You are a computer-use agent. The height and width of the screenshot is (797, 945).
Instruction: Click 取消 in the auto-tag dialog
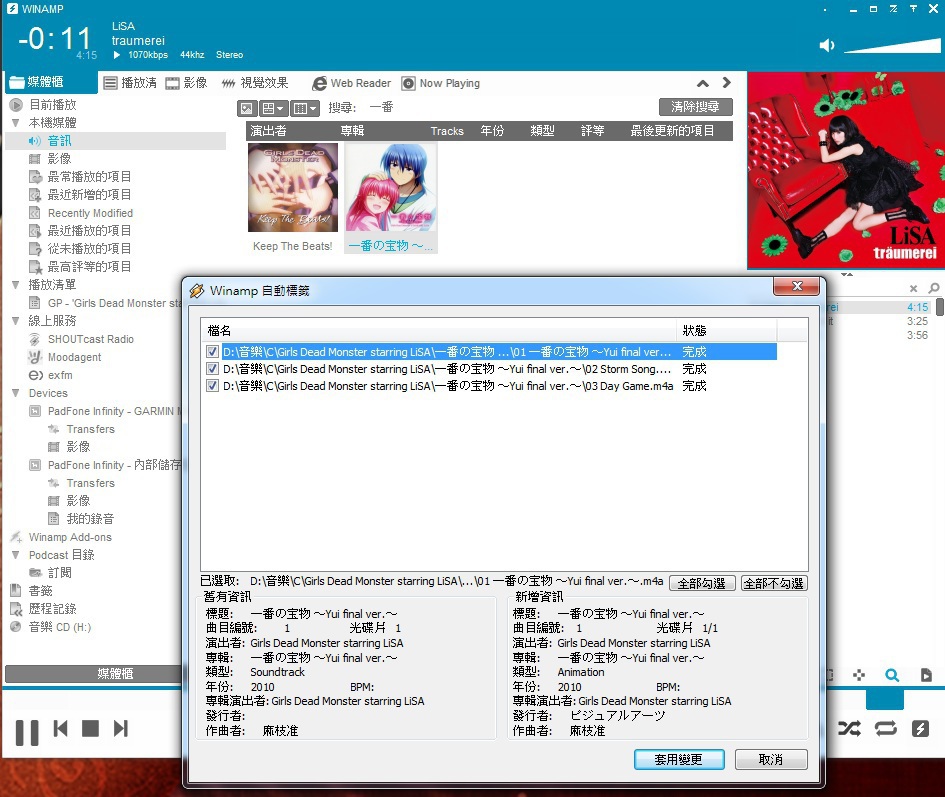click(x=771, y=760)
